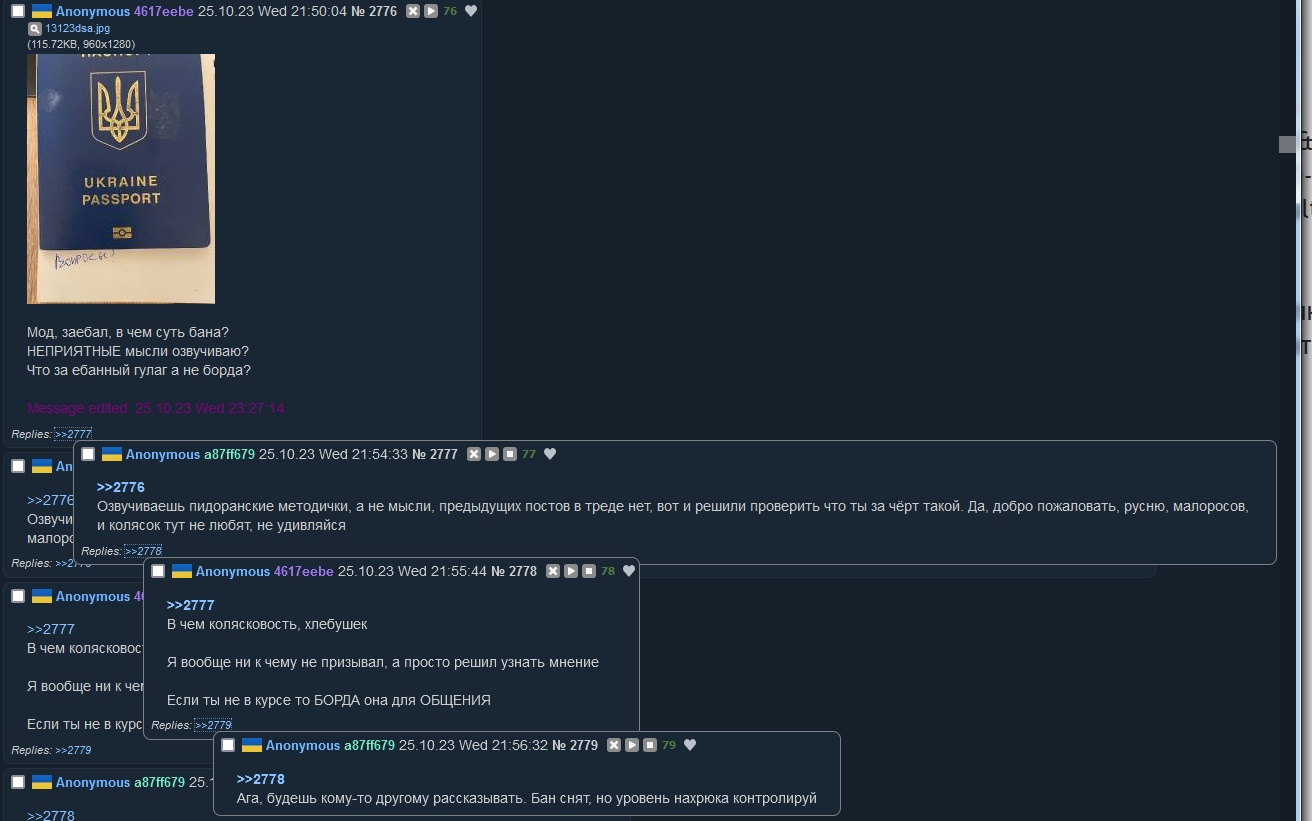
Task: Click magnifier icon beside 13123dsa.jpg
Action: coord(35,28)
